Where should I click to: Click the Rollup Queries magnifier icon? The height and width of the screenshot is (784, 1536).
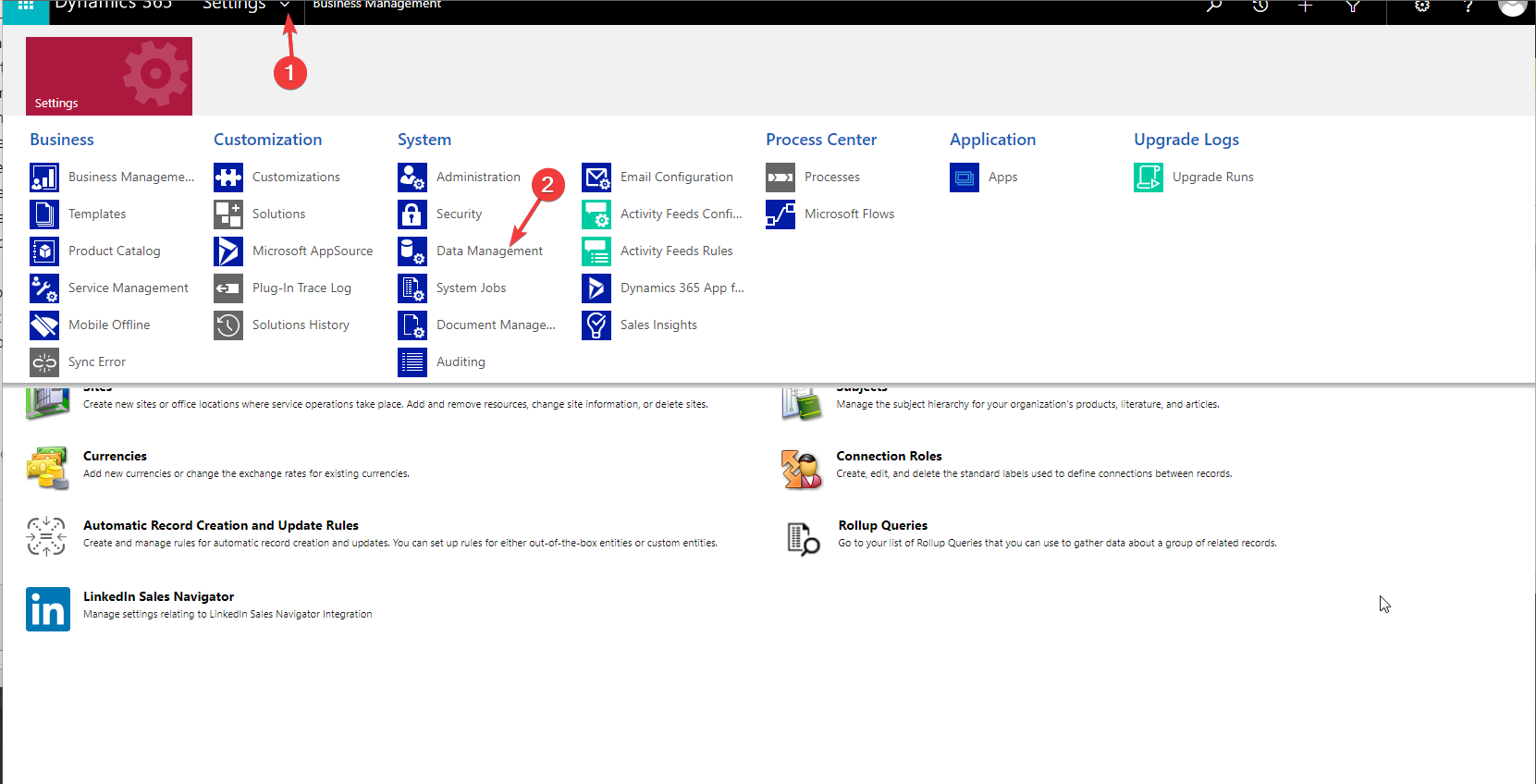(803, 538)
